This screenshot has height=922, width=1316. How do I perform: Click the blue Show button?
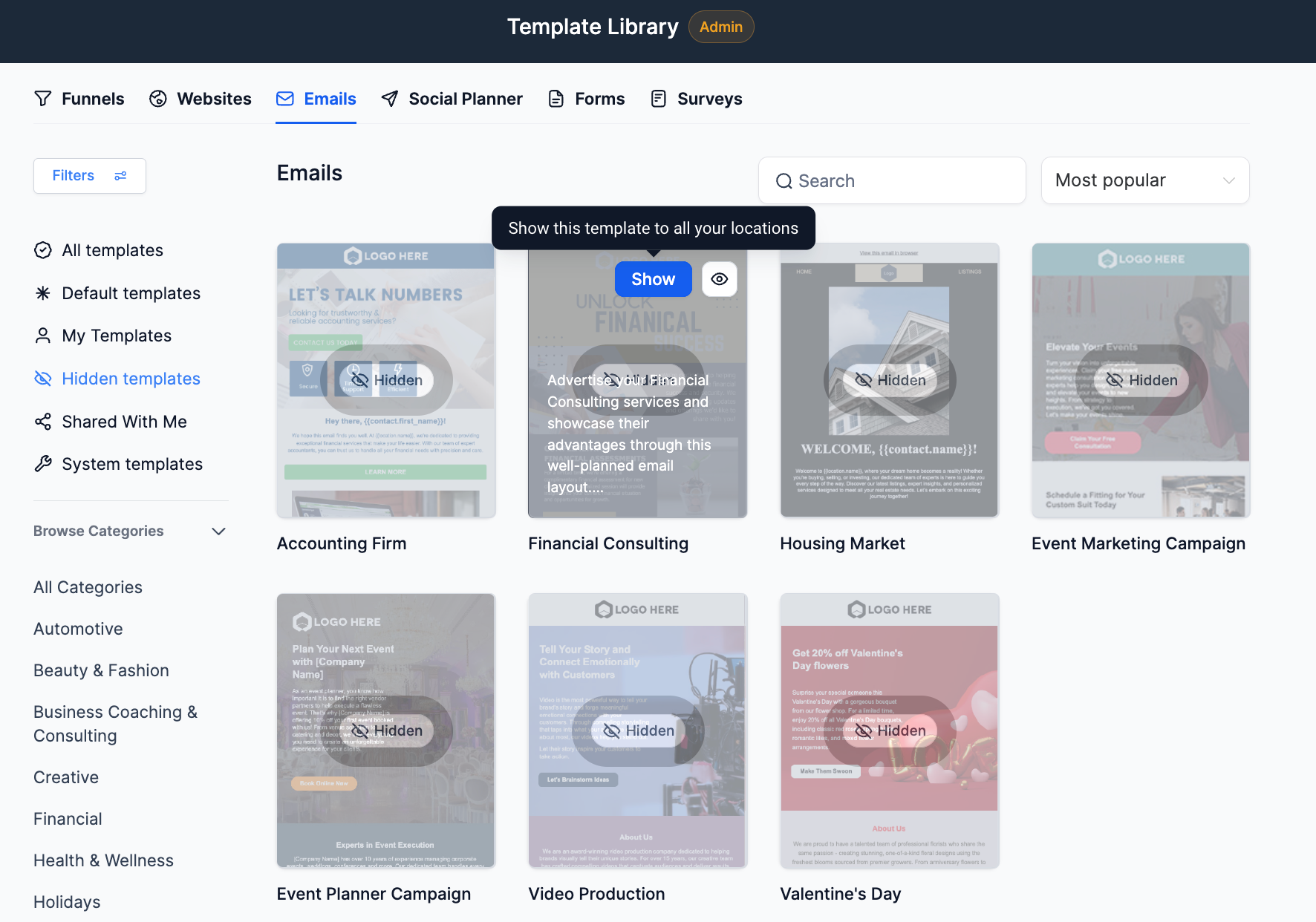[x=654, y=279]
